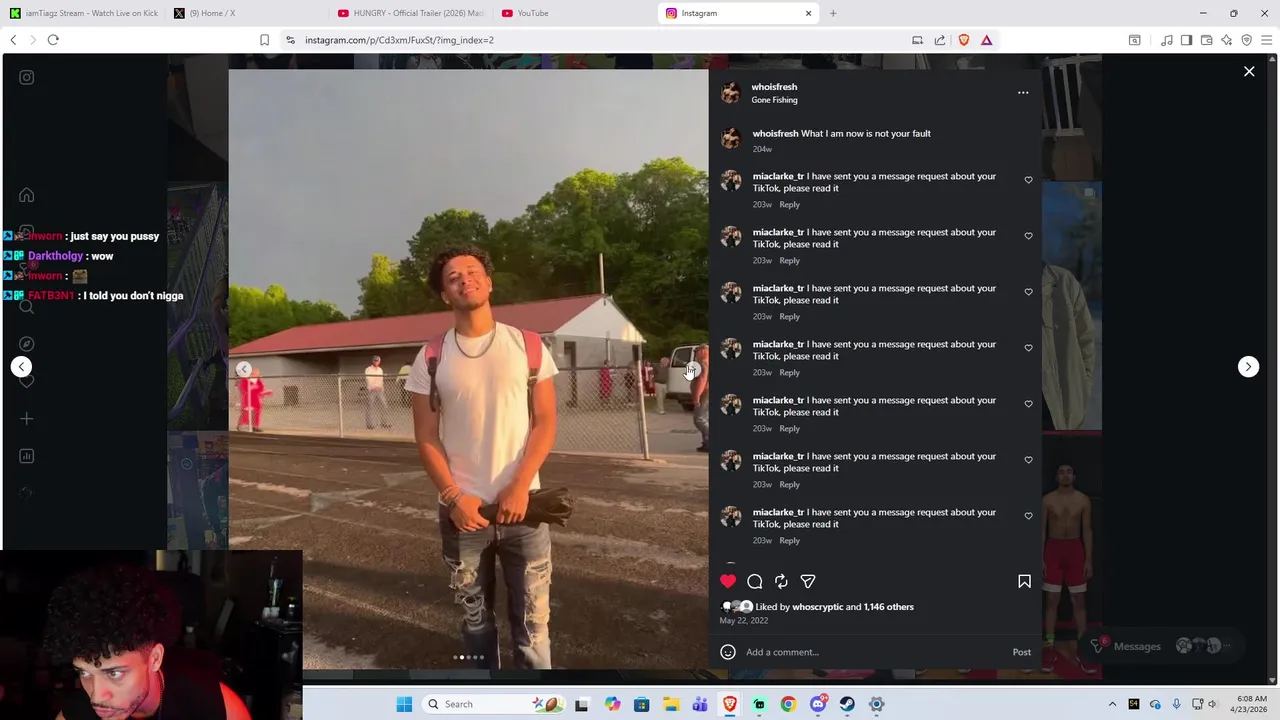Click the Post comment button
Screen dimensions: 1280x720
[x=1021, y=652]
